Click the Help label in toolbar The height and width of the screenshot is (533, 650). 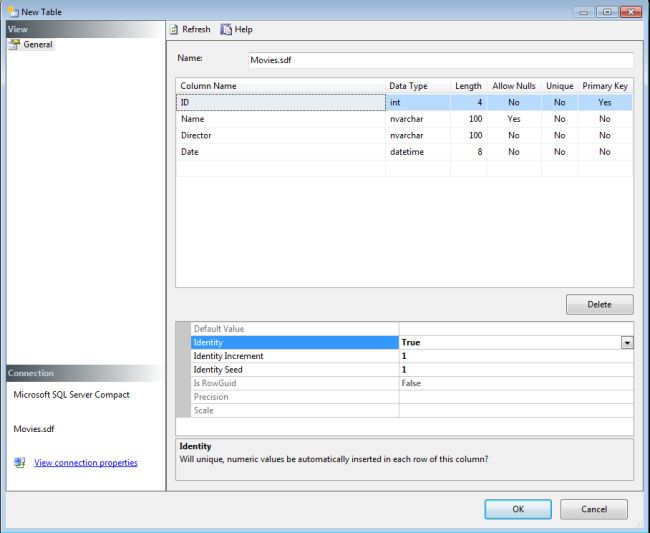pos(243,29)
